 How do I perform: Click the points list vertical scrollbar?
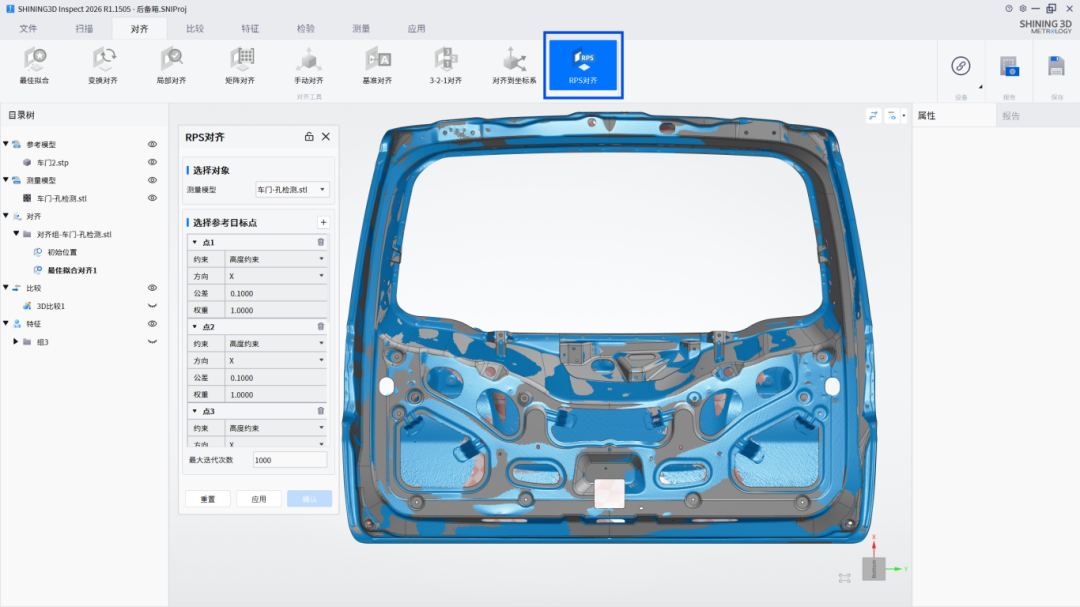click(x=329, y=279)
